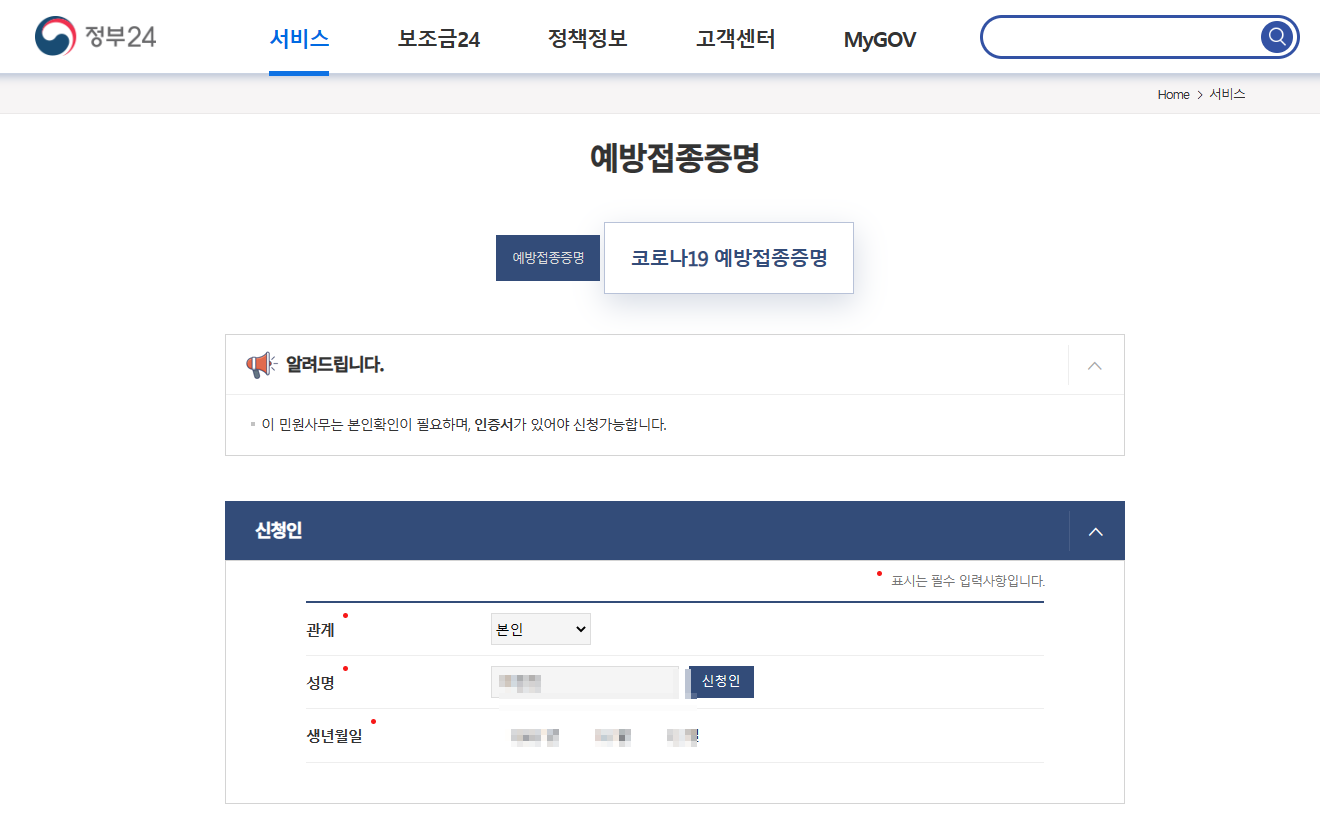
Task: Click the first 생년월일 birthdate field
Action: [x=533, y=736]
